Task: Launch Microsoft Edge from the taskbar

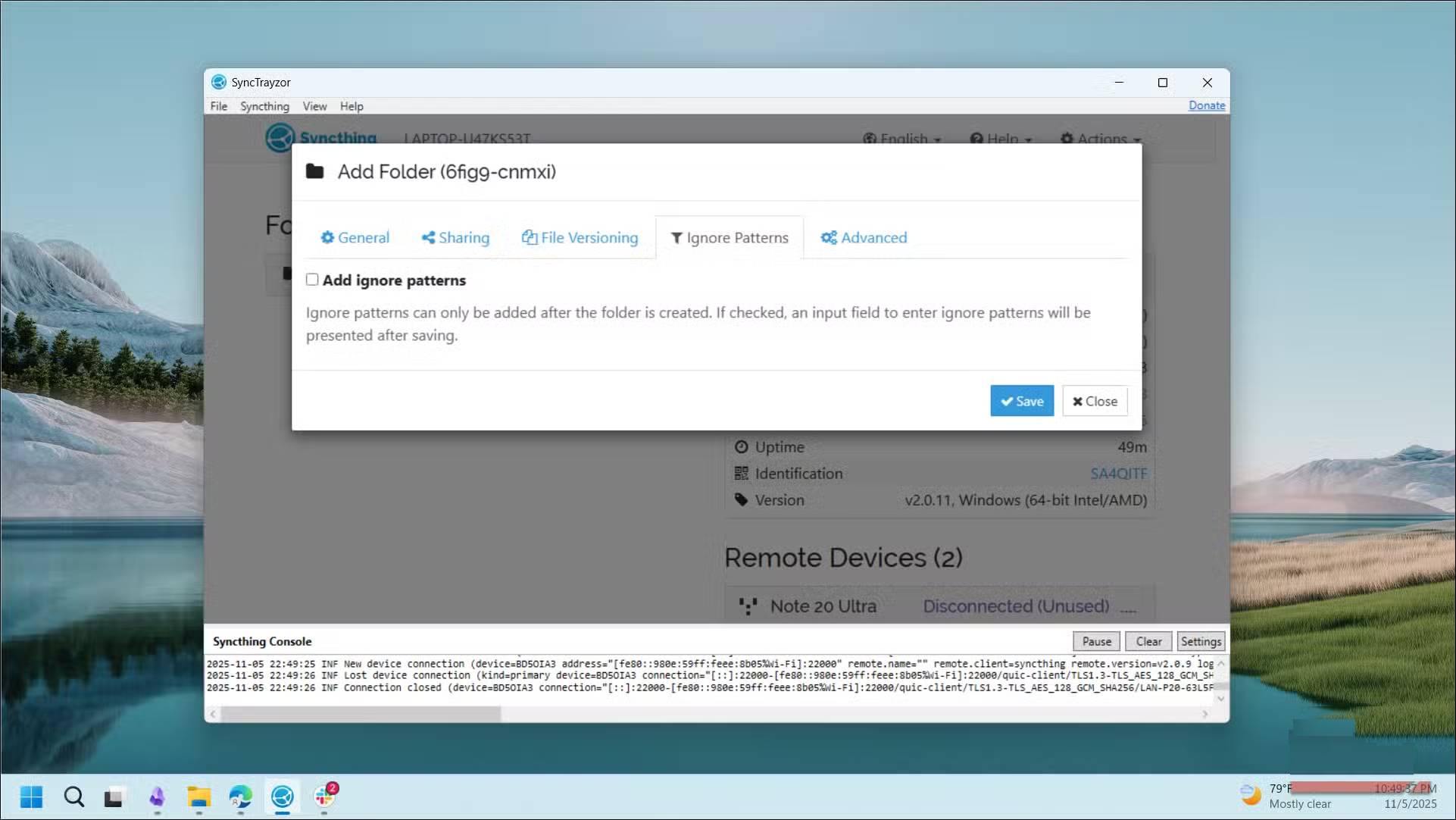Action: pos(240,797)
